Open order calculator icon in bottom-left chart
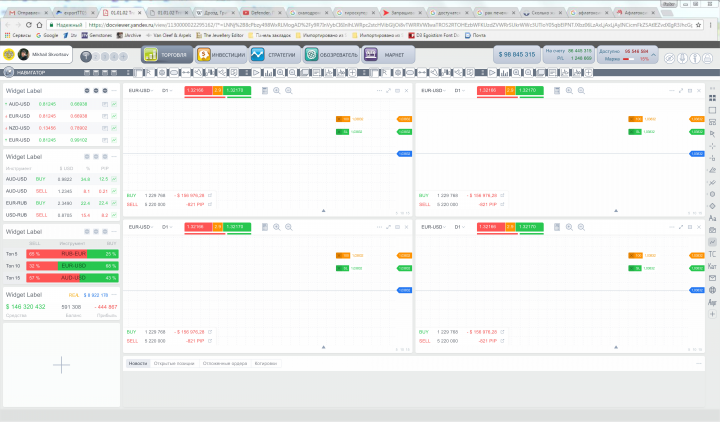This screenshot has width=720, height=422. (265, 227)
